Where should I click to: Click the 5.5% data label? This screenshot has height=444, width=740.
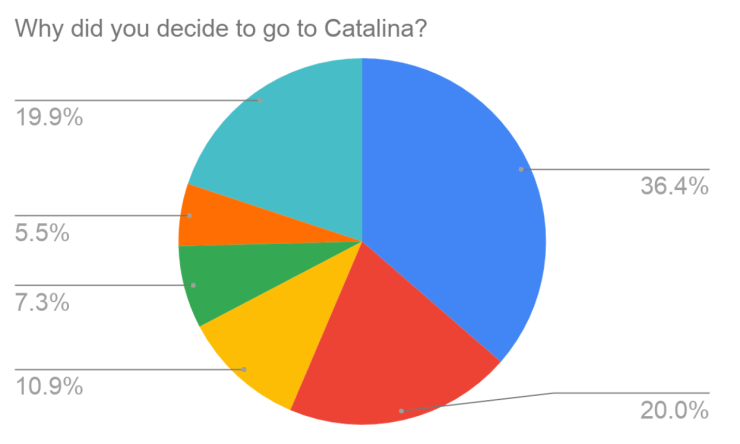(x=41, y=233)
